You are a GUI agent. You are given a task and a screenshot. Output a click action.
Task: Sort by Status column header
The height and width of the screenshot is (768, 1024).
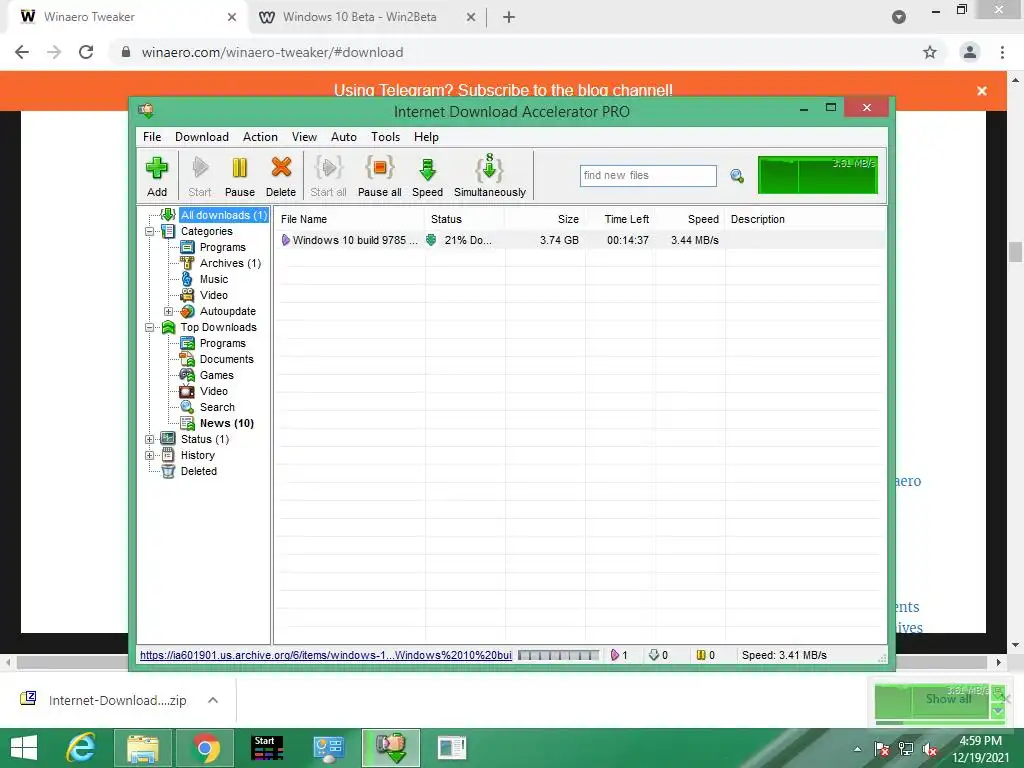(x=465, y=219)
